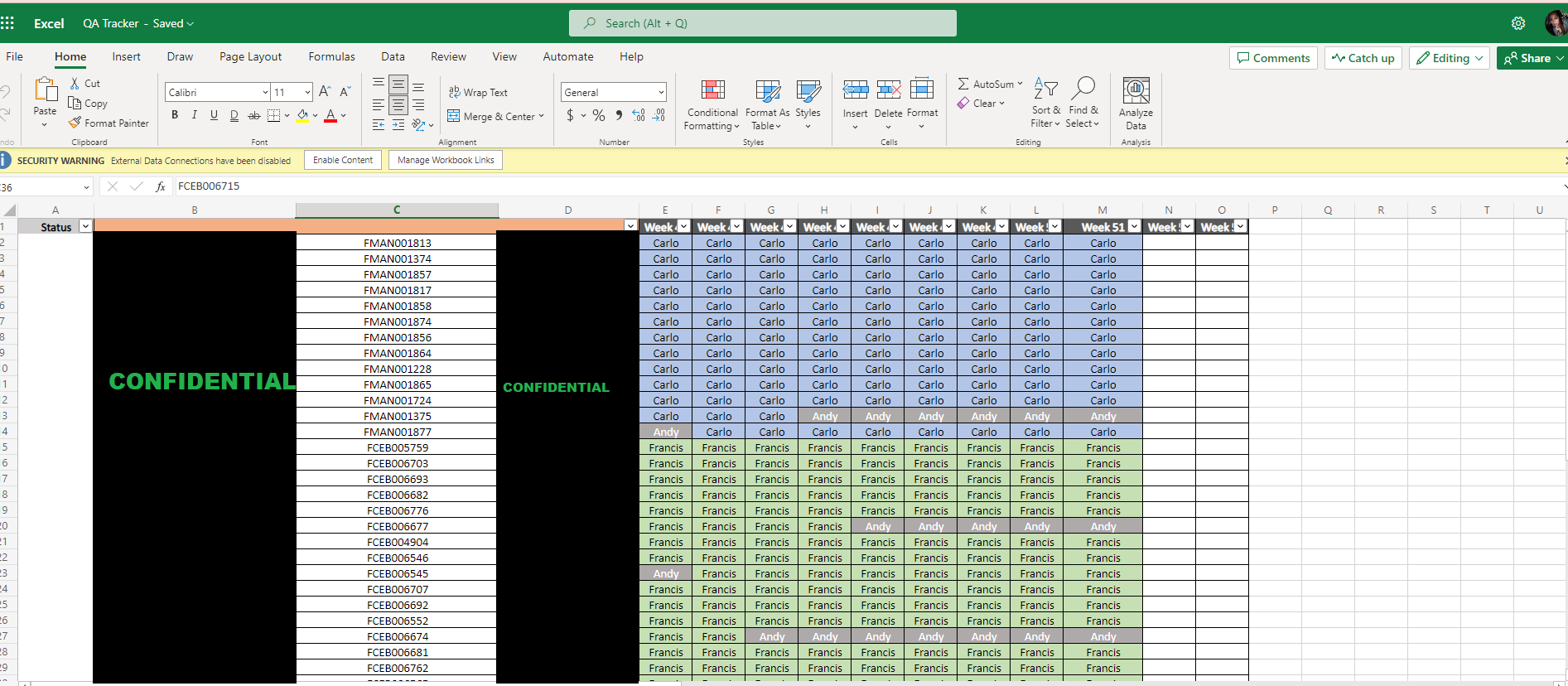Apply the yellow fill color
Image resolution: width=1568 pixels, height=686 pixels.
[302, 116]
